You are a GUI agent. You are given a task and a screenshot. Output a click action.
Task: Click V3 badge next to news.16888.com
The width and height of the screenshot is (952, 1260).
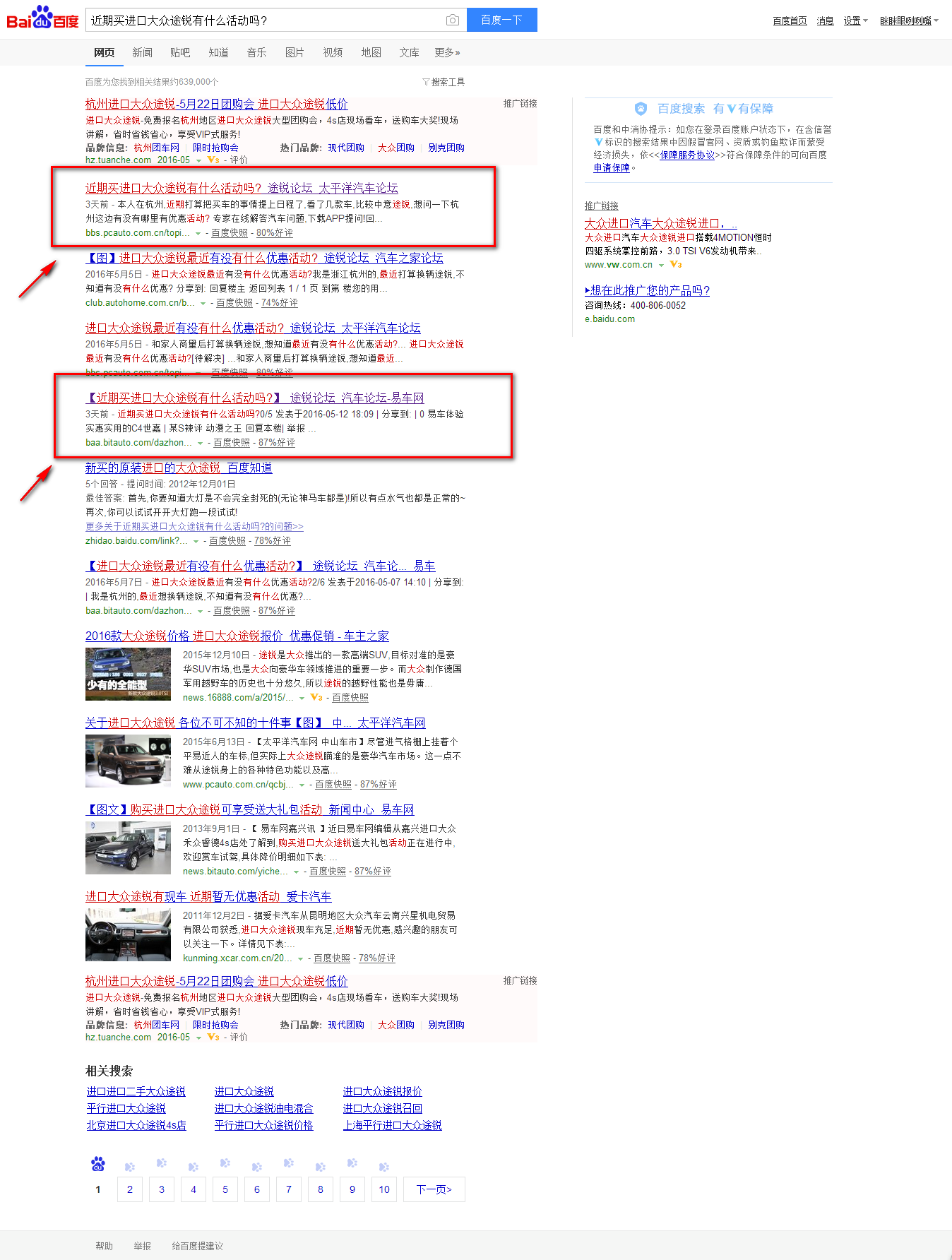click(x=316, y=698)
